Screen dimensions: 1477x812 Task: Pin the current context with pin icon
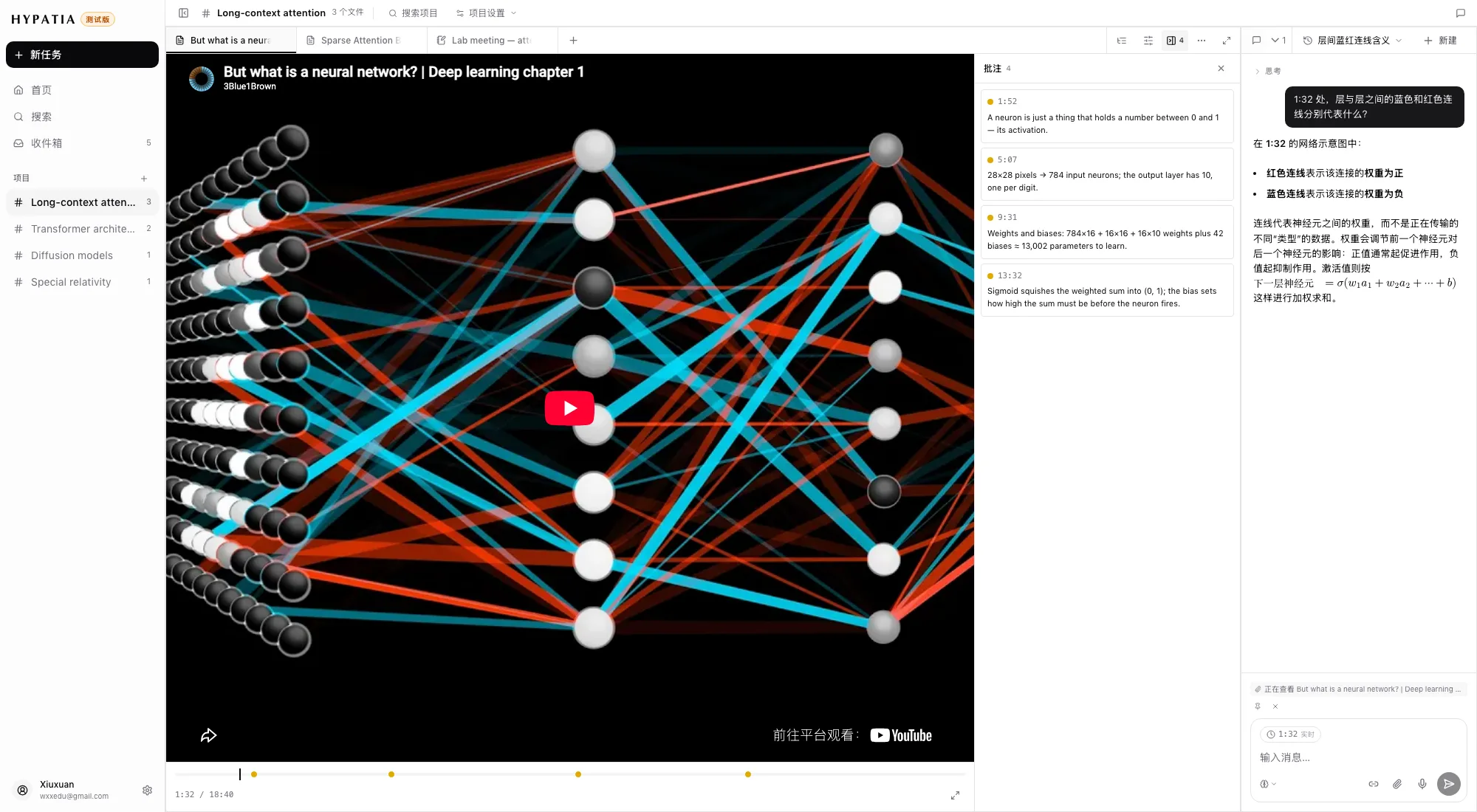pyautogui.click(x=1258, y=706)
